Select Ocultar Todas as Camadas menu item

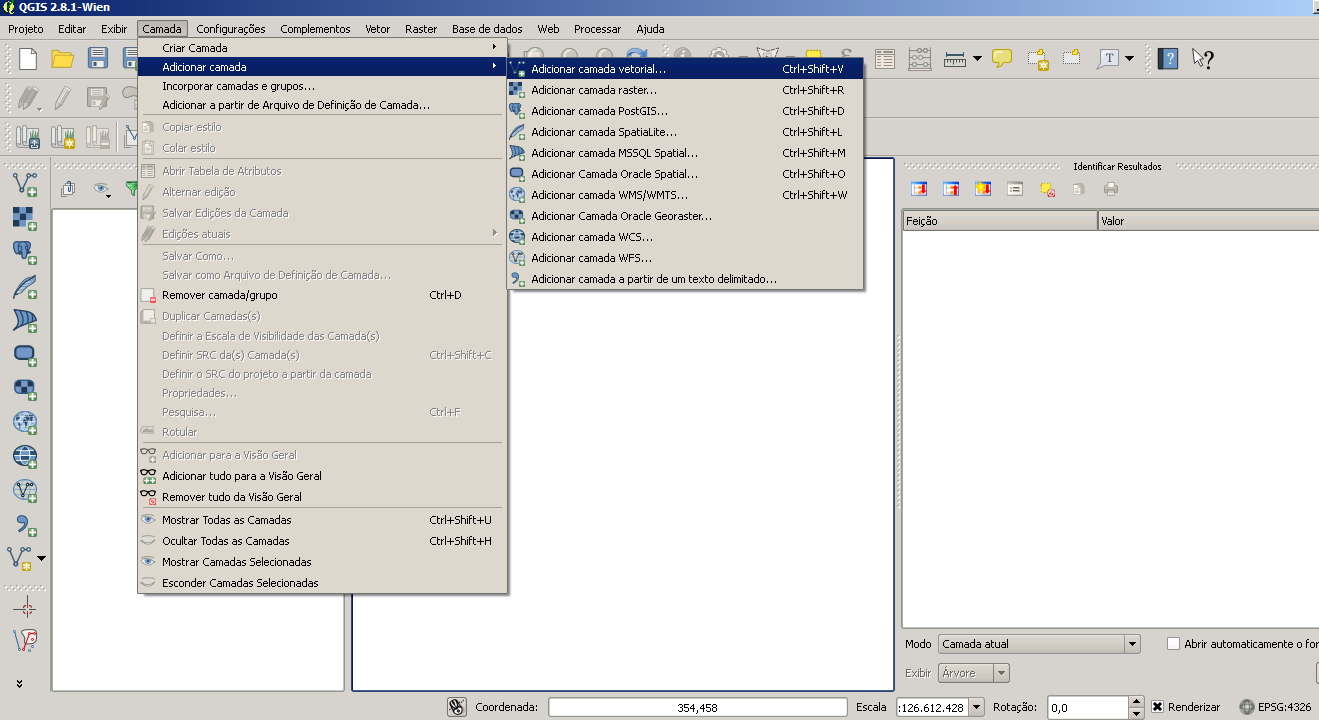click(x=323, y=541)
